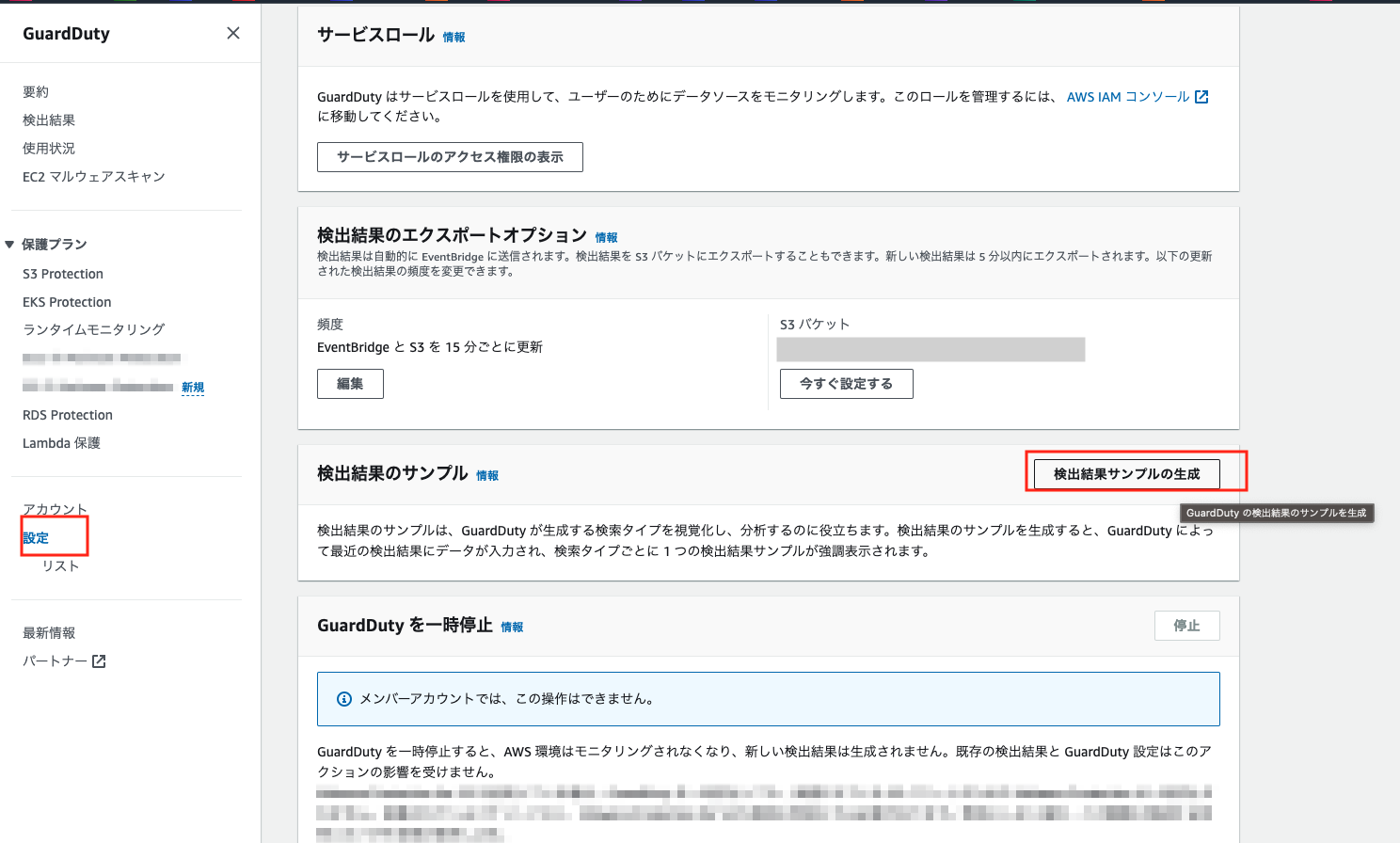Click the info icon in member account notice
The image size is (1400, 843).
[344, 699]
